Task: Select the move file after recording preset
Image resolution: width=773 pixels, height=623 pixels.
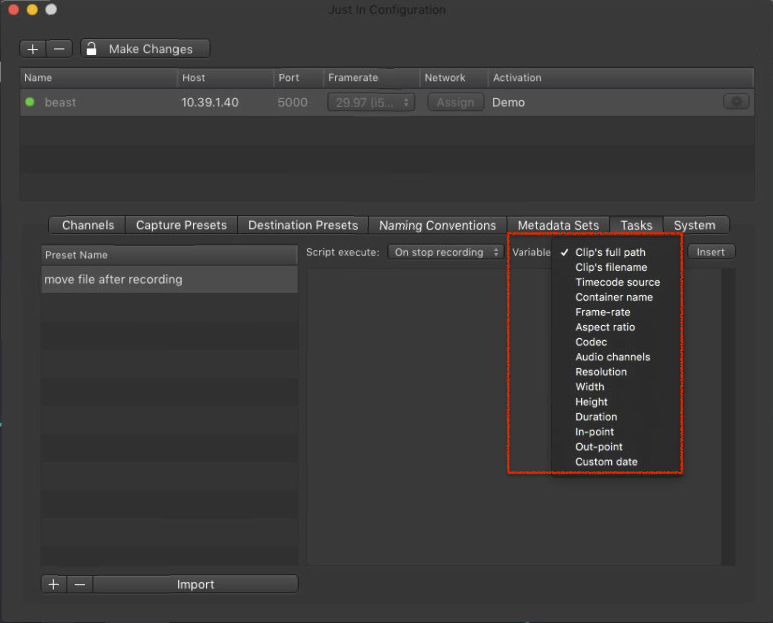Action: coord(170,279)
